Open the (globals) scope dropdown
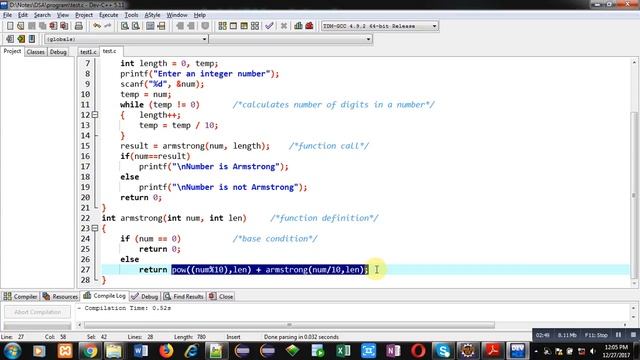Viewport: 640px width, 360px height. click(126, 39)
